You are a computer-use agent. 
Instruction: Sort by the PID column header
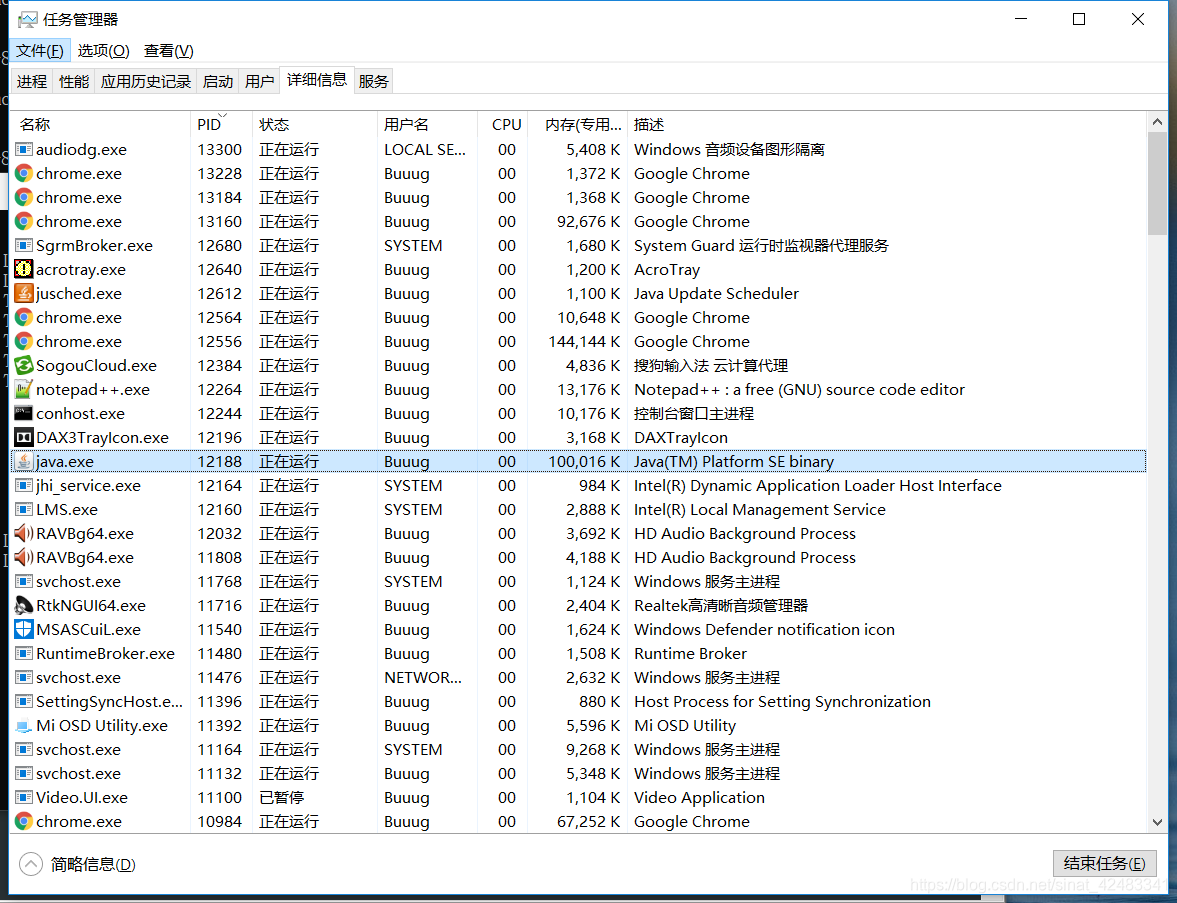(221, 125)
